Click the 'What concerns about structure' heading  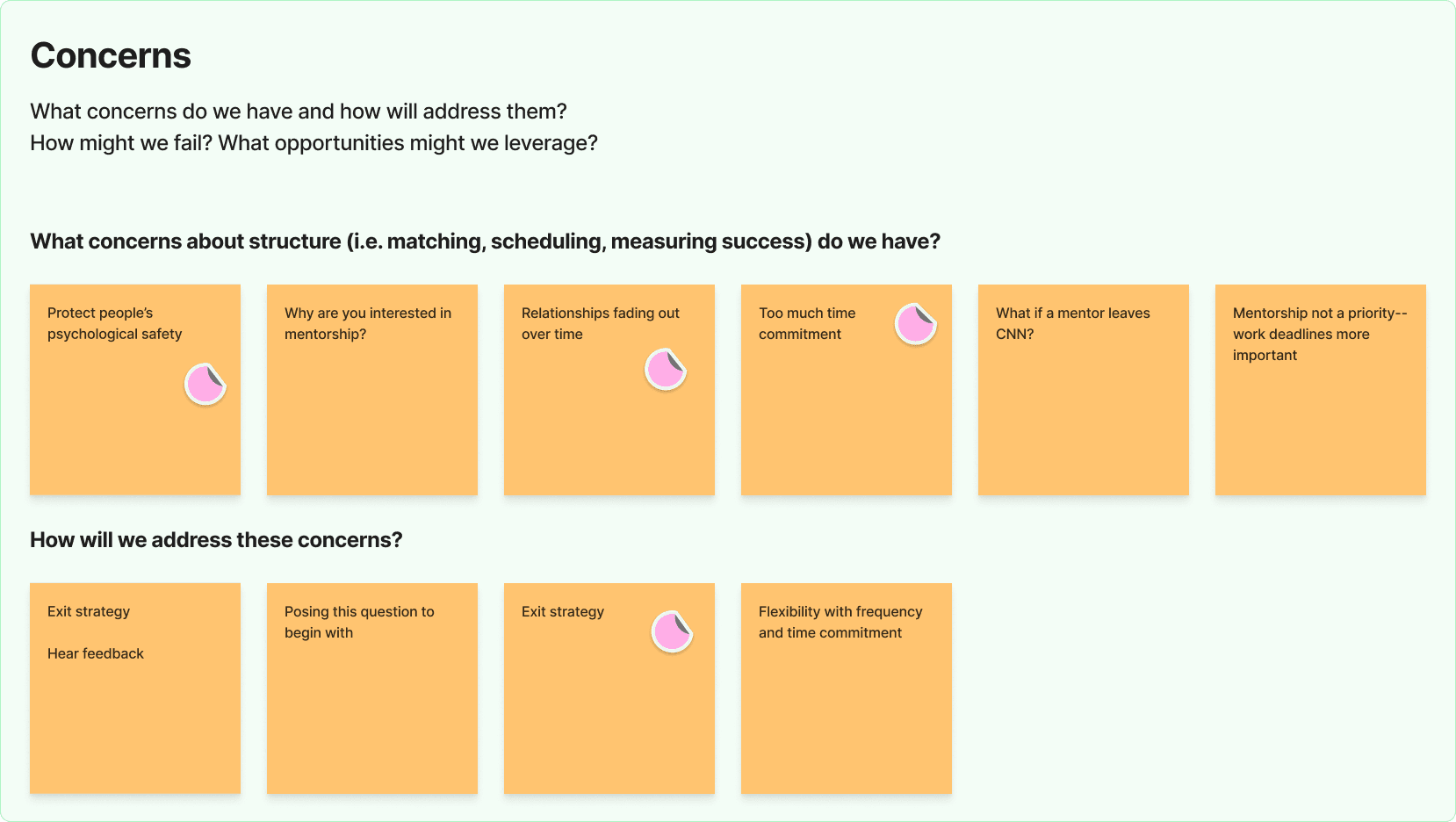coord(485,242)
